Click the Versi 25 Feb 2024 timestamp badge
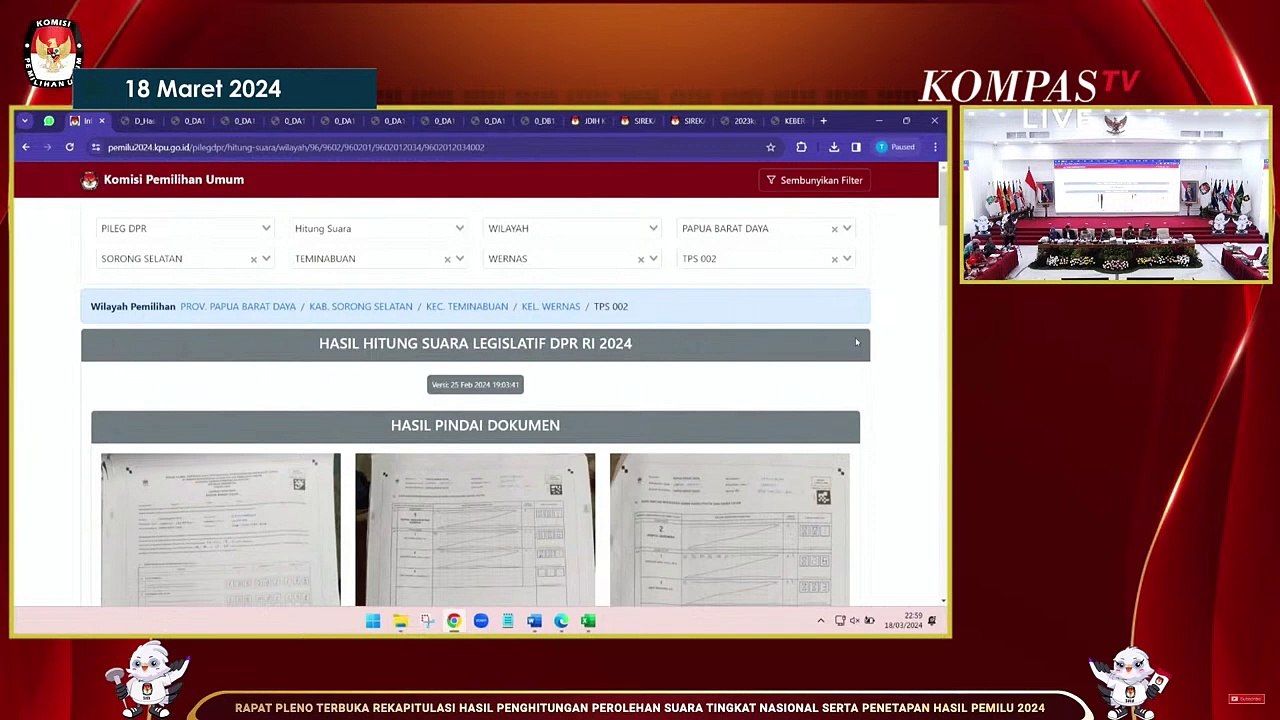The image size is (1280, 720). (x=475, y=385)
